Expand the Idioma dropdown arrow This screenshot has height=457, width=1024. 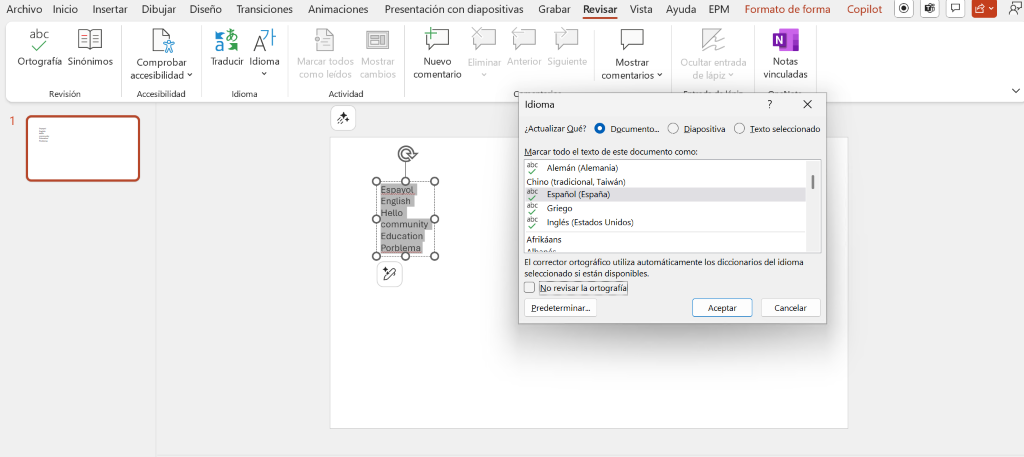pos(264,73)
